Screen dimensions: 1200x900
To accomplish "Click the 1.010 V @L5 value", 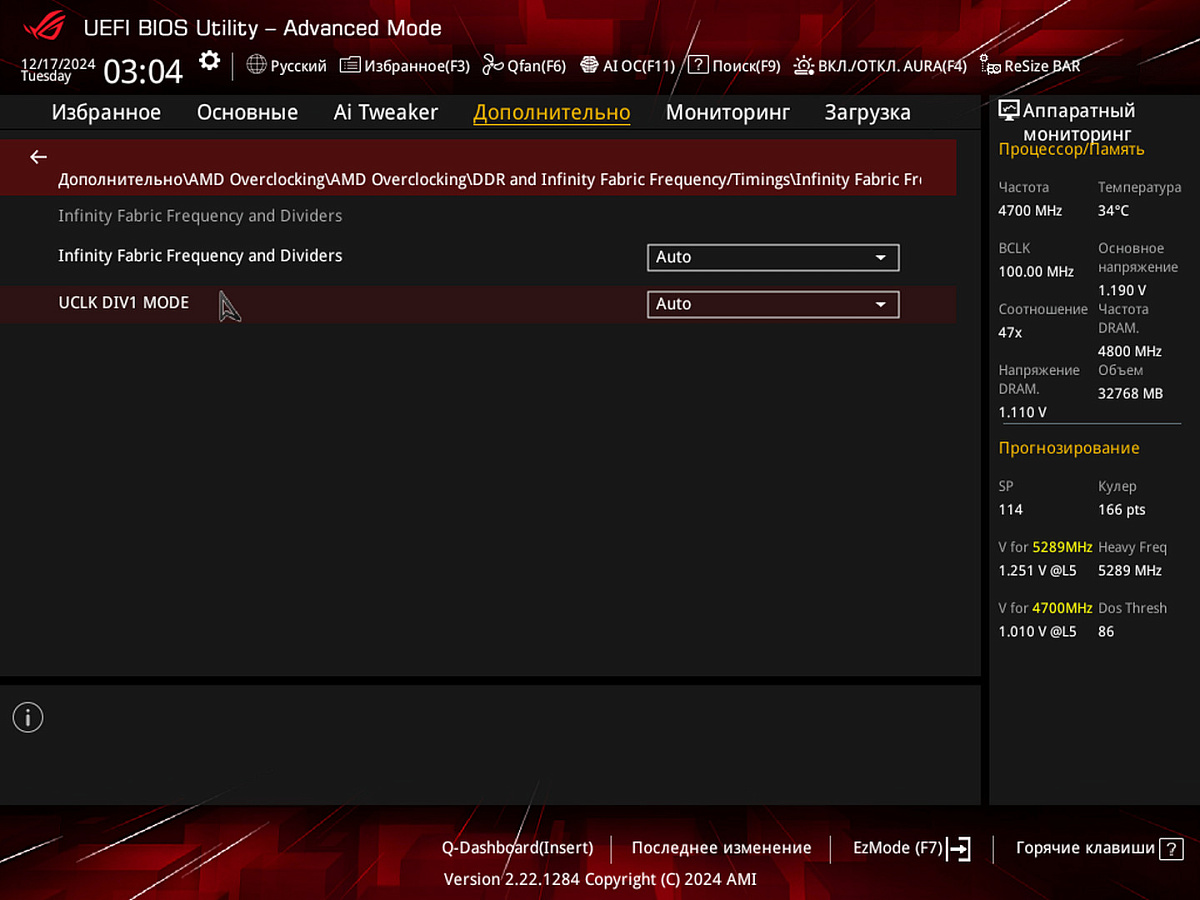I will pos(1038,632).
